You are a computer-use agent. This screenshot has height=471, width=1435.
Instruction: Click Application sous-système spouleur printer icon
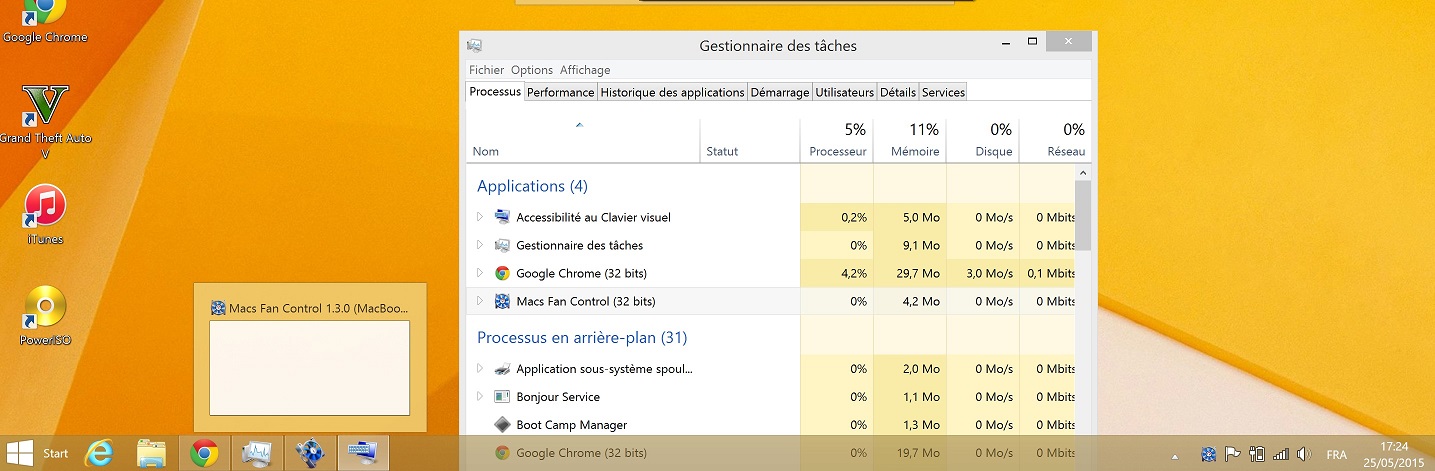[502, 369]
